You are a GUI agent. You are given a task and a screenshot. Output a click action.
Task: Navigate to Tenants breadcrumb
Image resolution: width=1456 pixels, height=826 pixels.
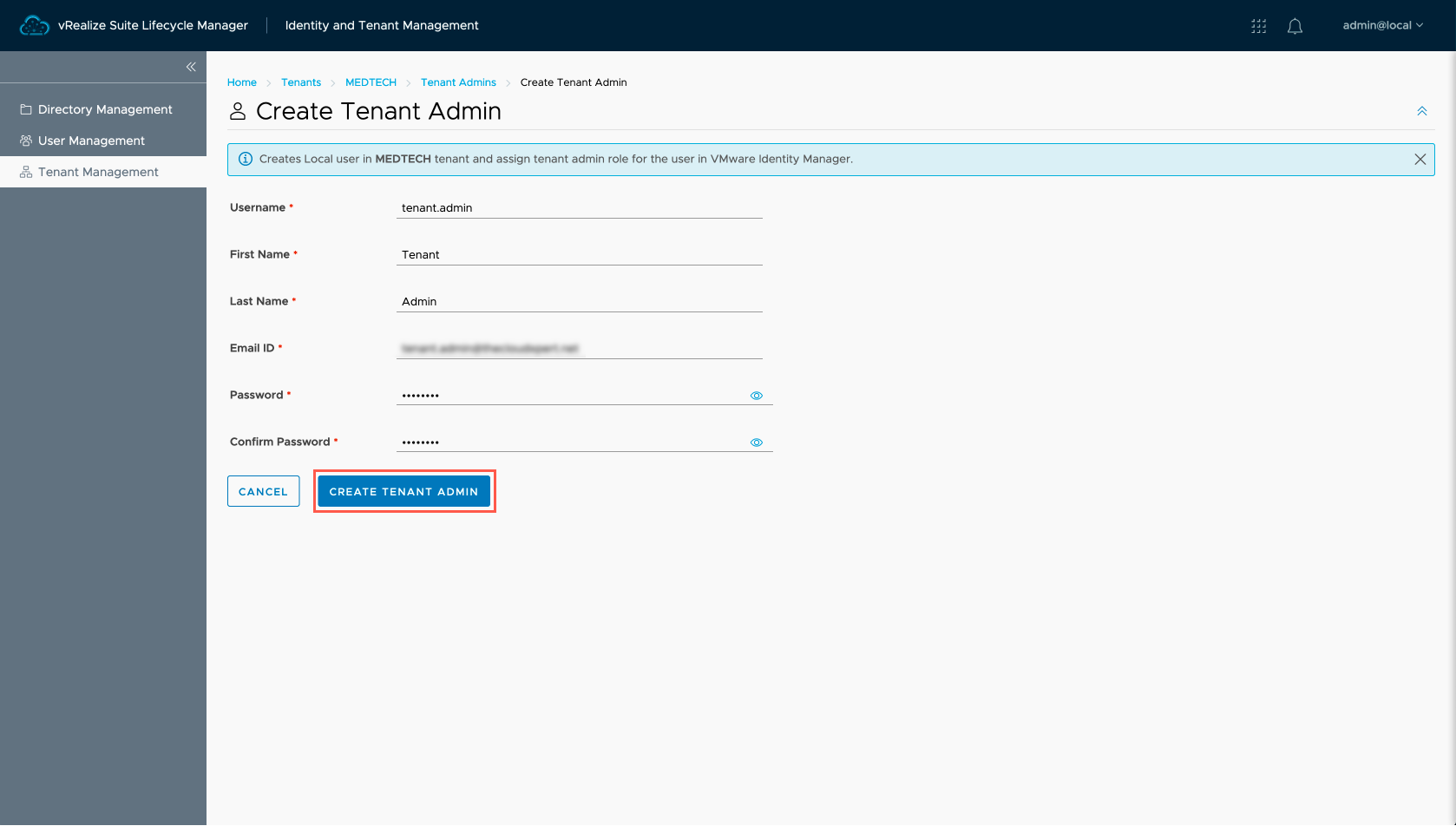pyautogui.click(x=301, y=82)
